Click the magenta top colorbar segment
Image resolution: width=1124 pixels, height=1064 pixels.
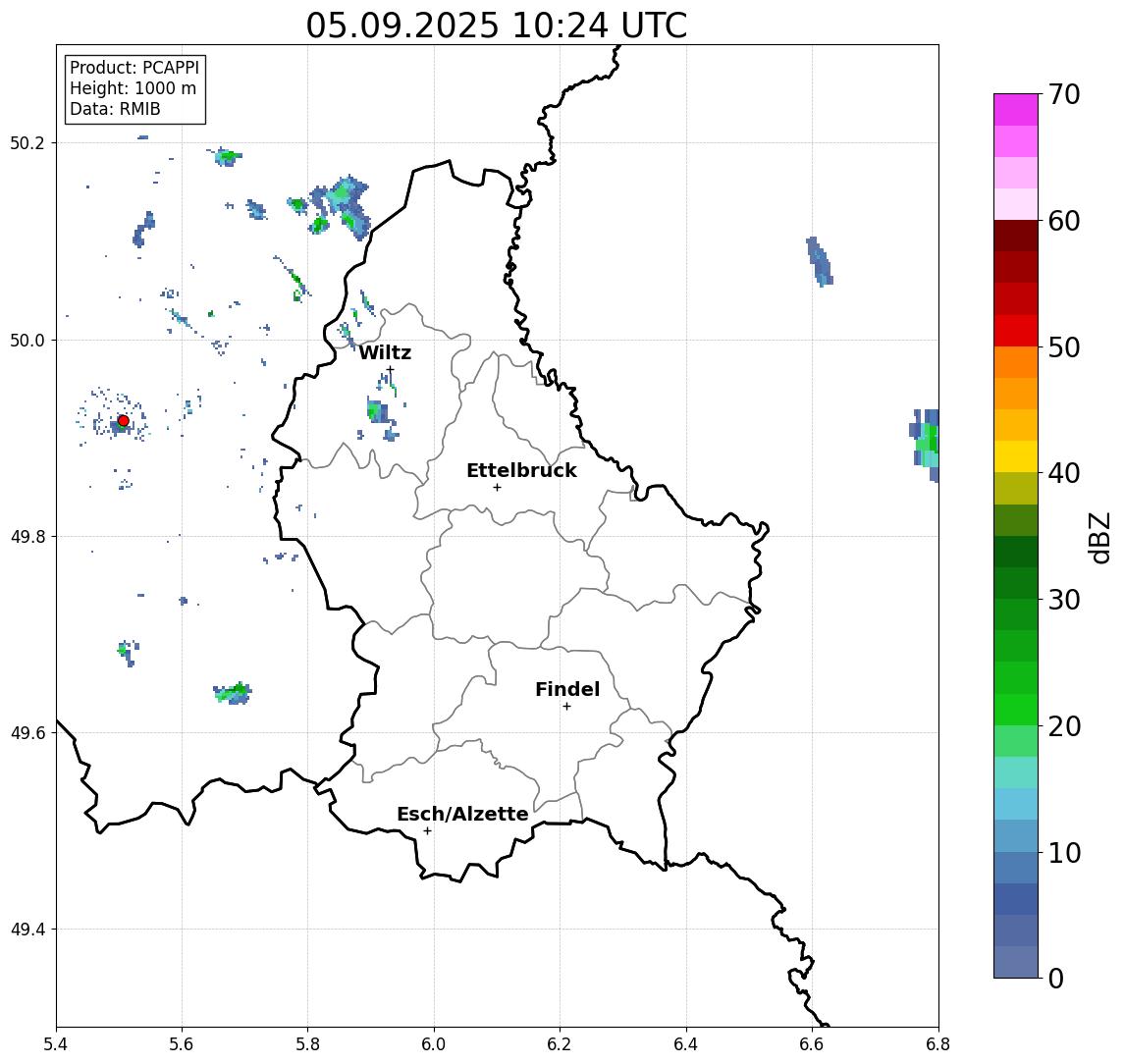(1016, 110)
